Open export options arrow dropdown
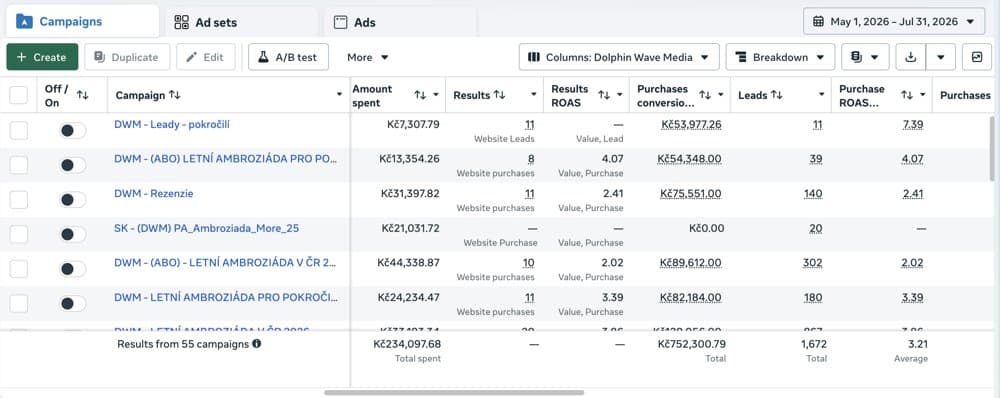Viewport: 1000px width, 398px height. pos(941,57)
